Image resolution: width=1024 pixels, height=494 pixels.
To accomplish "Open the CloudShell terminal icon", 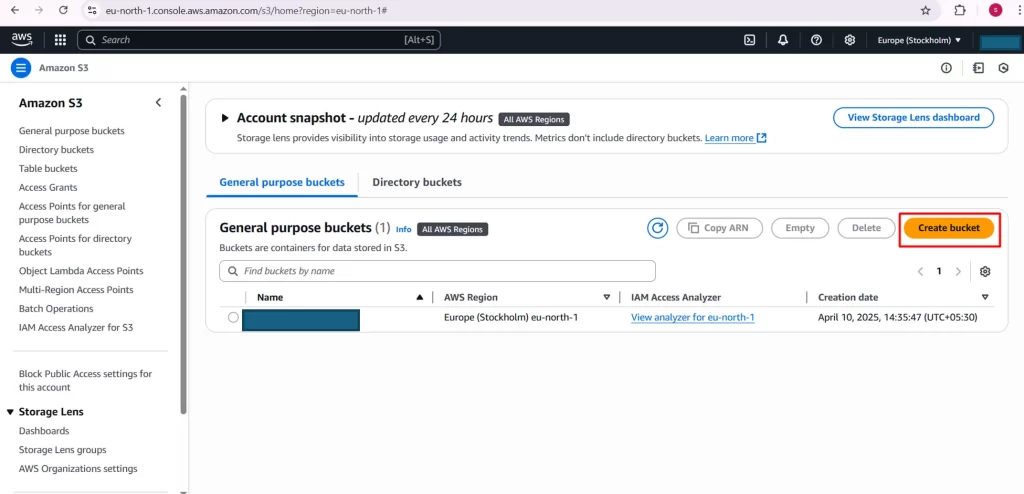I will (x=750, y=40).
